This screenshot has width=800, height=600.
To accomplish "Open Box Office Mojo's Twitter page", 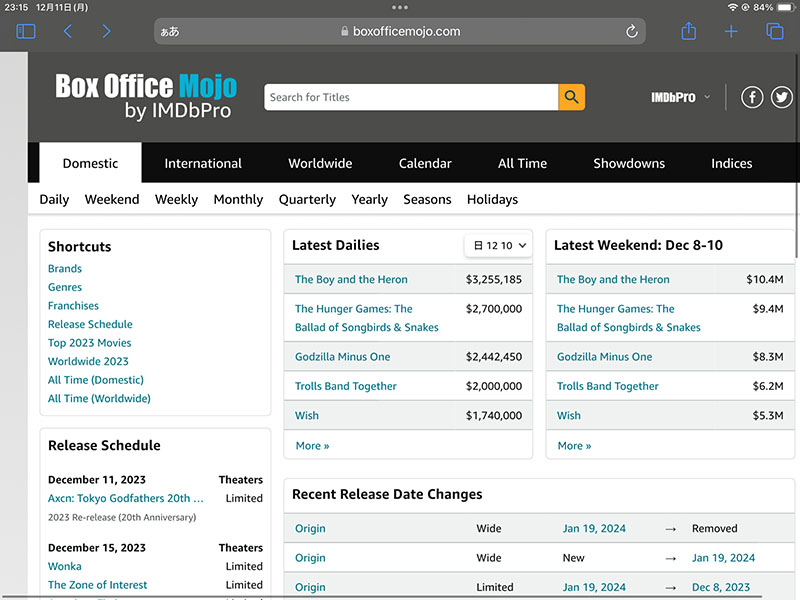I will (782, 97).
